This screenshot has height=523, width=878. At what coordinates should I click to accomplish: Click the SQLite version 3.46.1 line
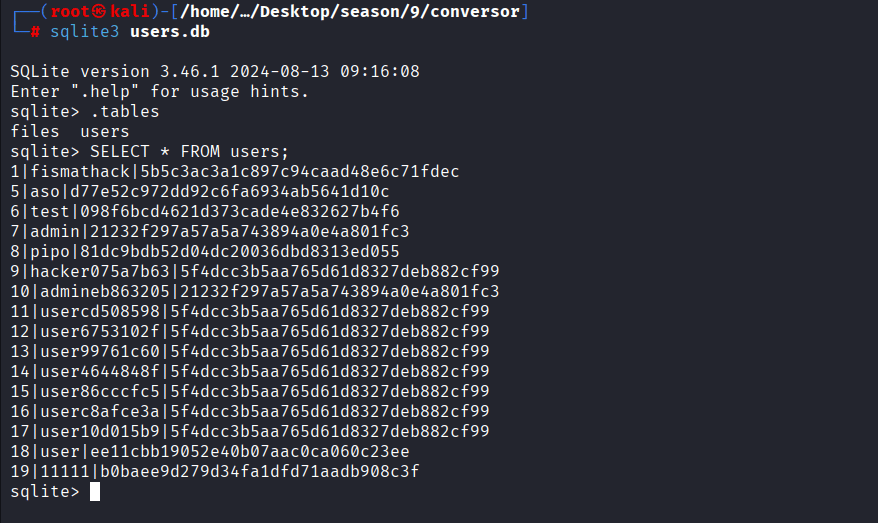pyautogui.click(x=215, y=71)
